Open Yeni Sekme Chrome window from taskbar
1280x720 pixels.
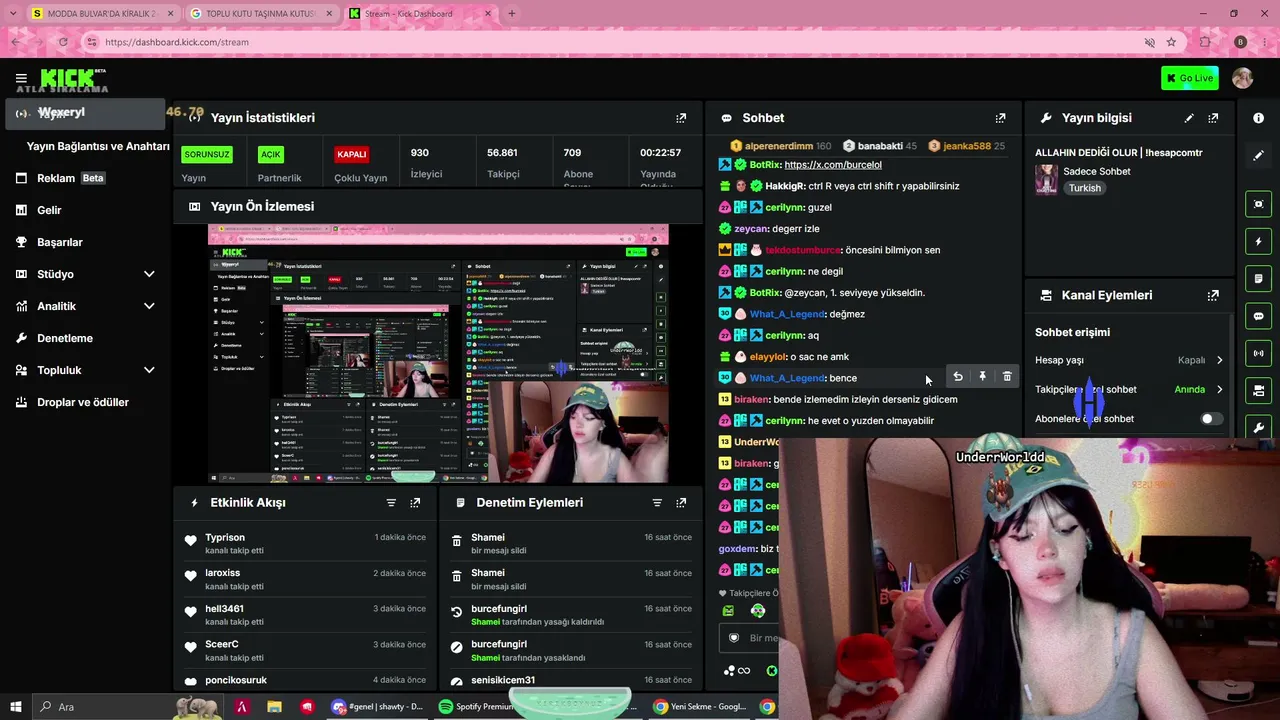[701, 707]
